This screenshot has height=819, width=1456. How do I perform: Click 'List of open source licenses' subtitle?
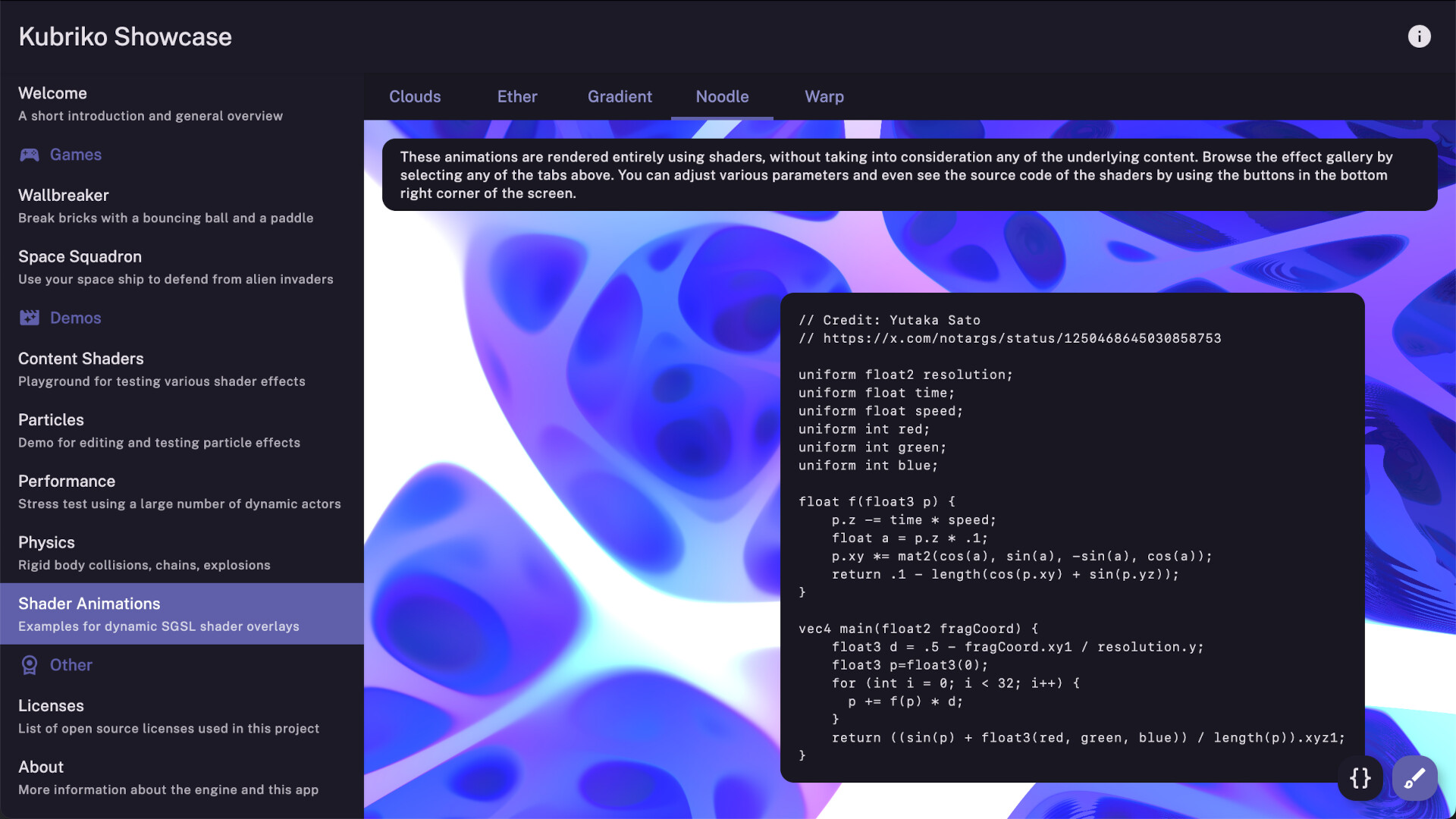(x=168, y=729)
